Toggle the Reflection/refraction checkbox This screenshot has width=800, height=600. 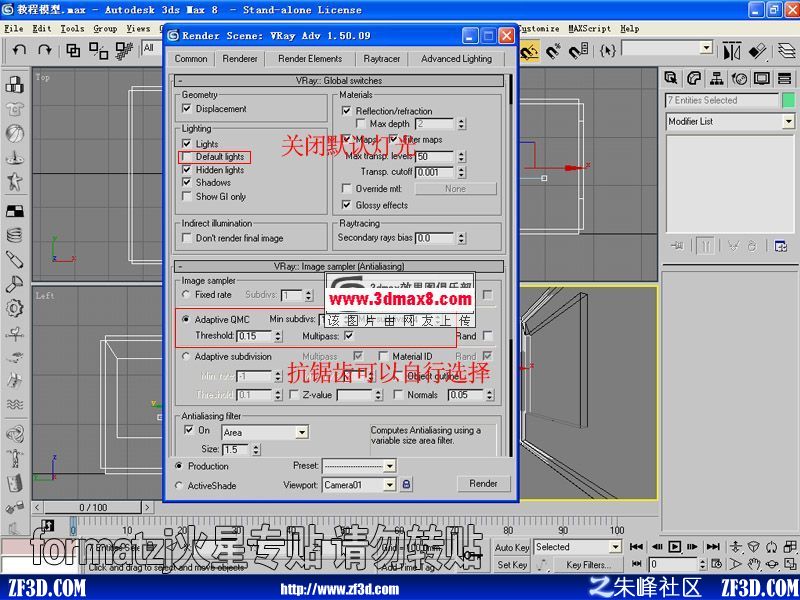point(346,111)
